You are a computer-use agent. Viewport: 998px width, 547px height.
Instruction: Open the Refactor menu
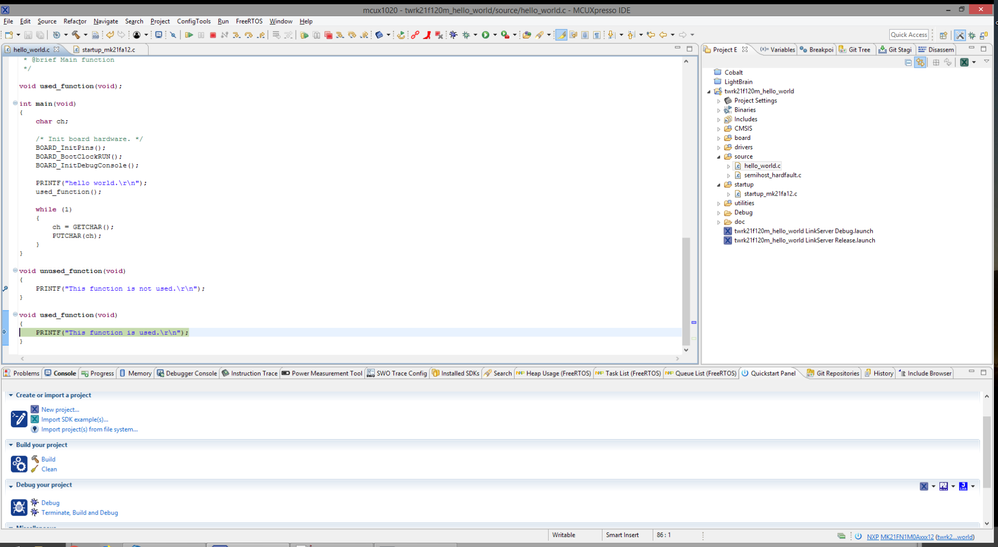pyautogui.click(x=74, y=21)
